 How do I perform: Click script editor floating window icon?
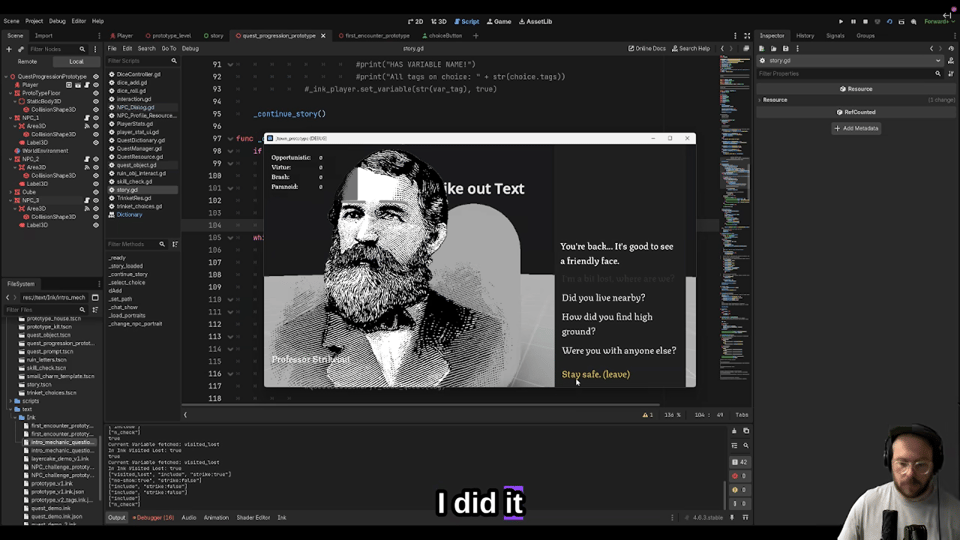coord(746,48)
